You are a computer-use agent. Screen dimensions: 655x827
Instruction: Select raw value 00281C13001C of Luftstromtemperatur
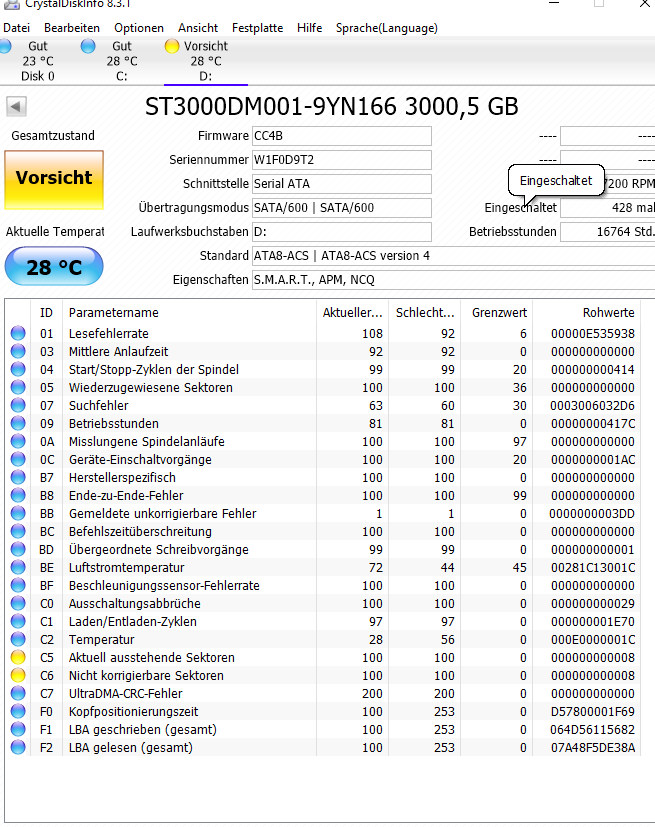pos(593,568)
